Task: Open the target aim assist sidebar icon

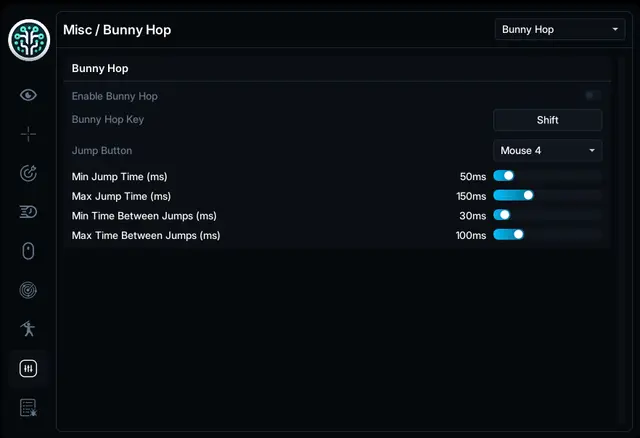Action: click(x=28, y=173)
